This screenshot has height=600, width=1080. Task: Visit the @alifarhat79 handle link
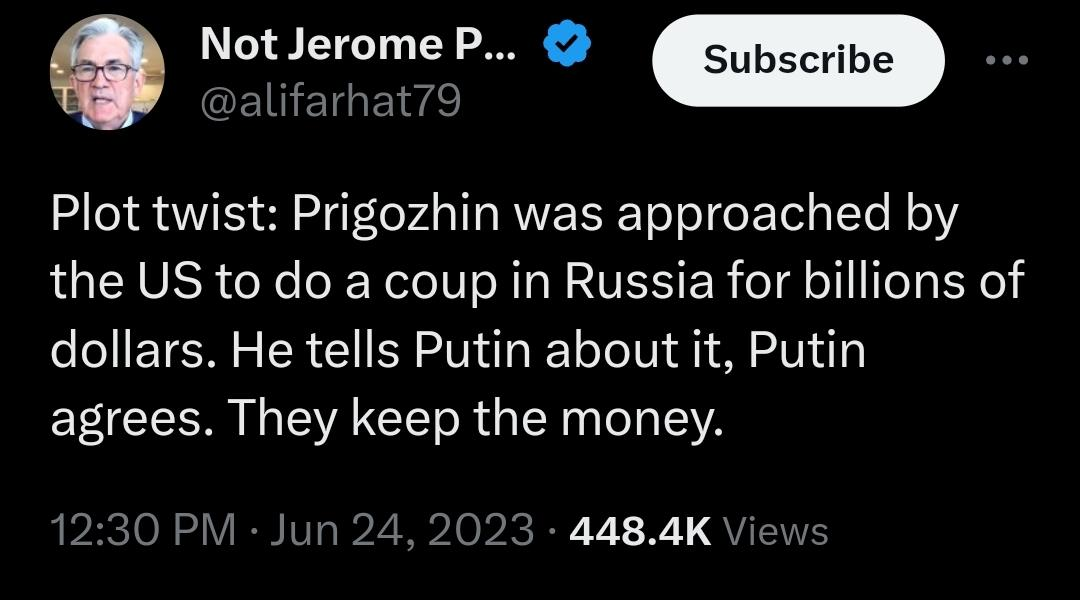(x=331, y=101)
